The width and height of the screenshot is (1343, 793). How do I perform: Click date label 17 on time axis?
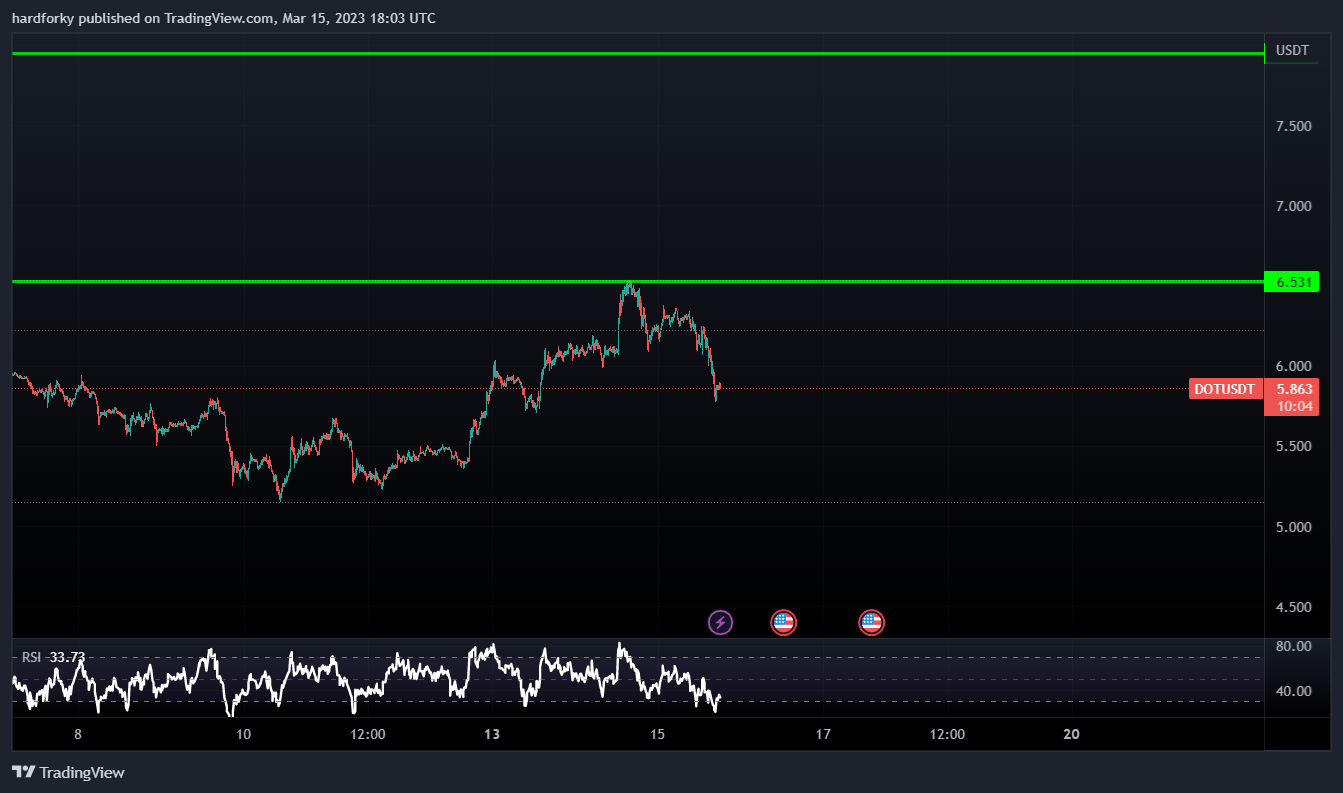(x=823, y=734)
